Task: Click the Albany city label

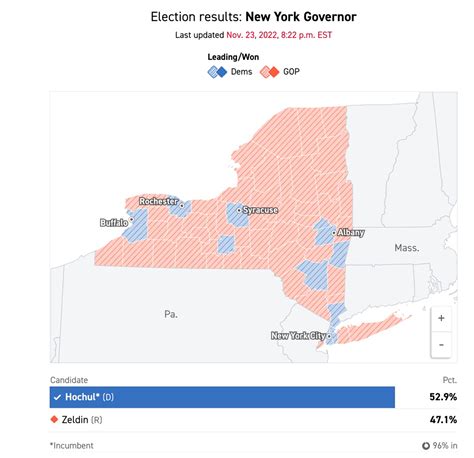Action: point(351,232)
